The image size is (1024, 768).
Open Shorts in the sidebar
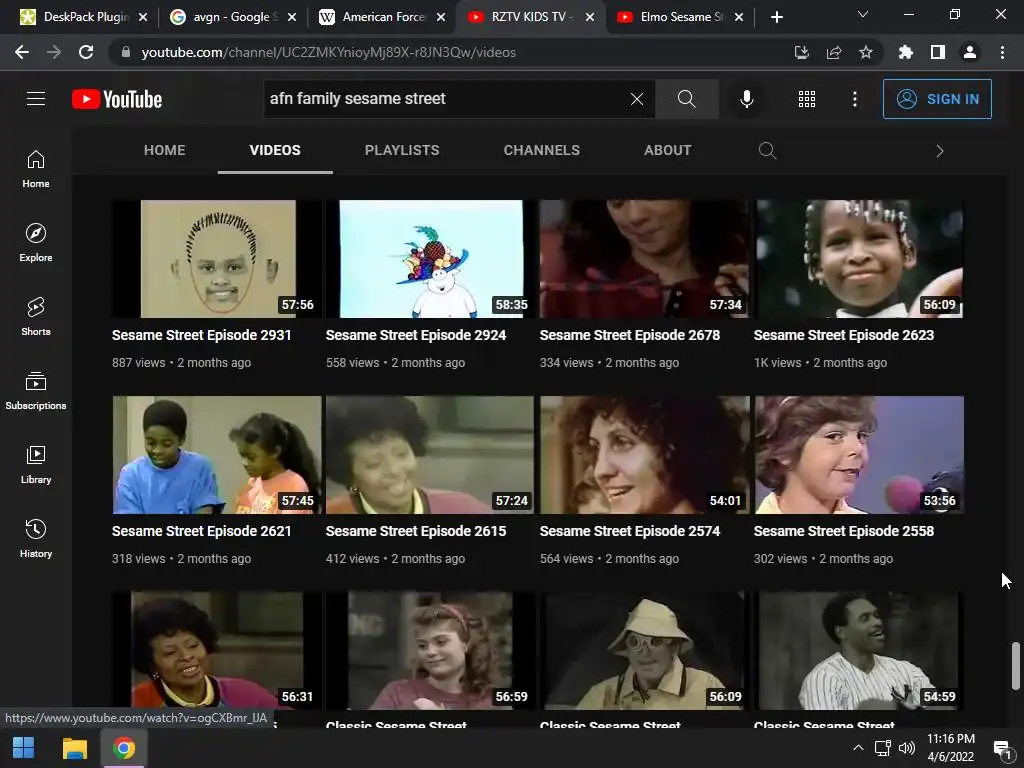pyautogui.click(x=36, y=316)
